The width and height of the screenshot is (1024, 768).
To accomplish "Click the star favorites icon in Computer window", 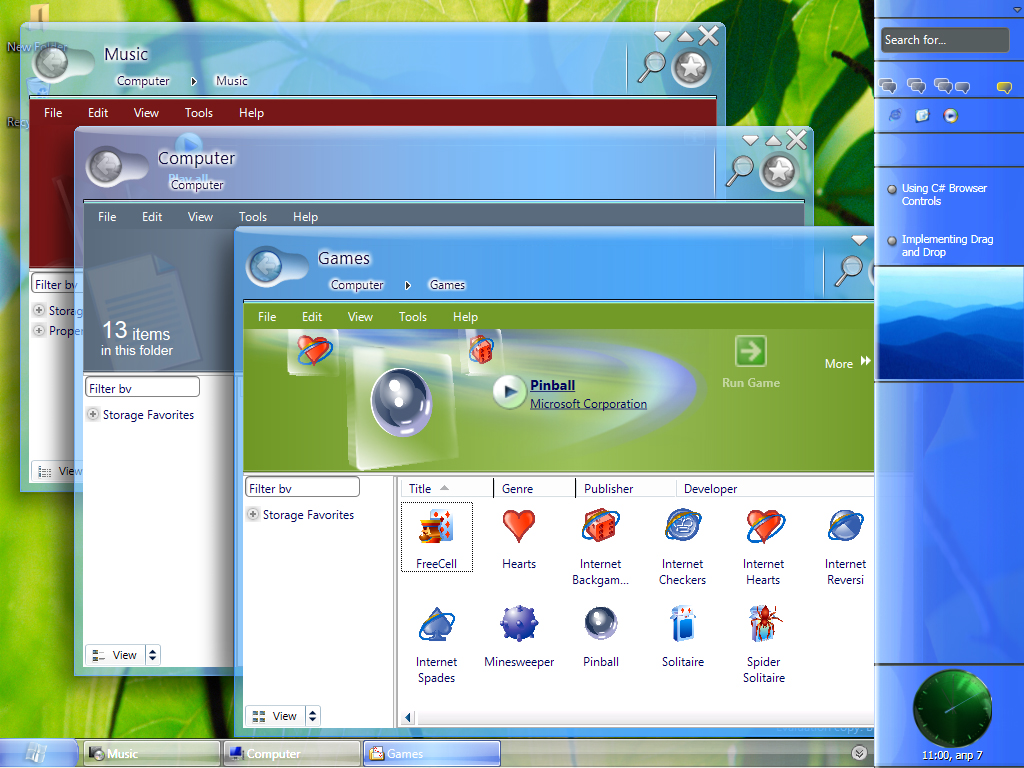I will tap(780, 172).
